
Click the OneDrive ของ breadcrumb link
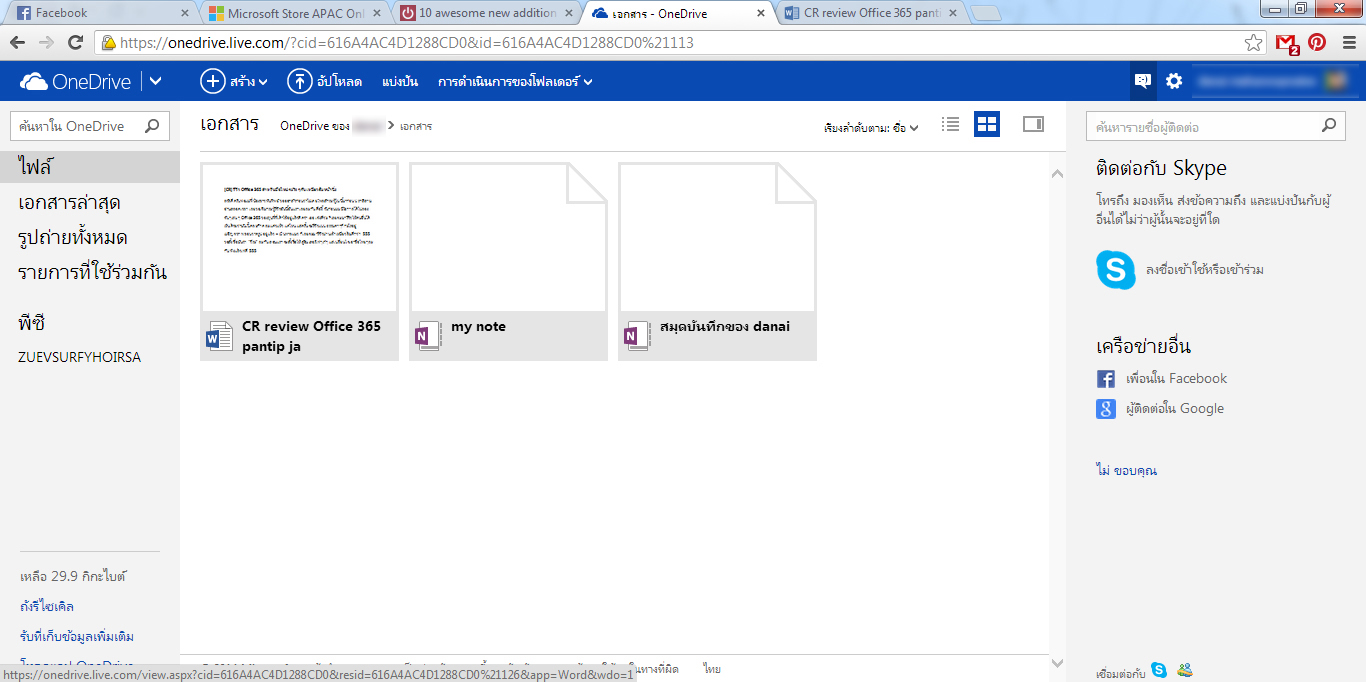(x=331, y=126)
